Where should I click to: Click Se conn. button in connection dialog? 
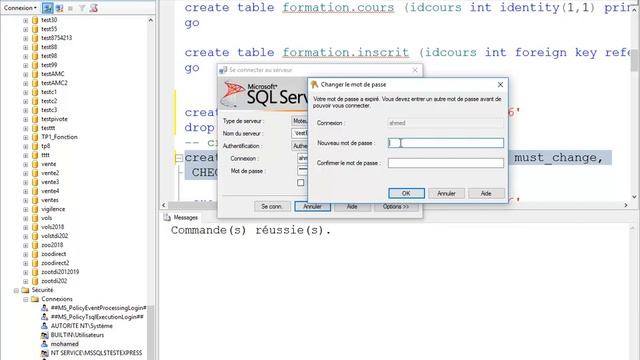[272, 207]
